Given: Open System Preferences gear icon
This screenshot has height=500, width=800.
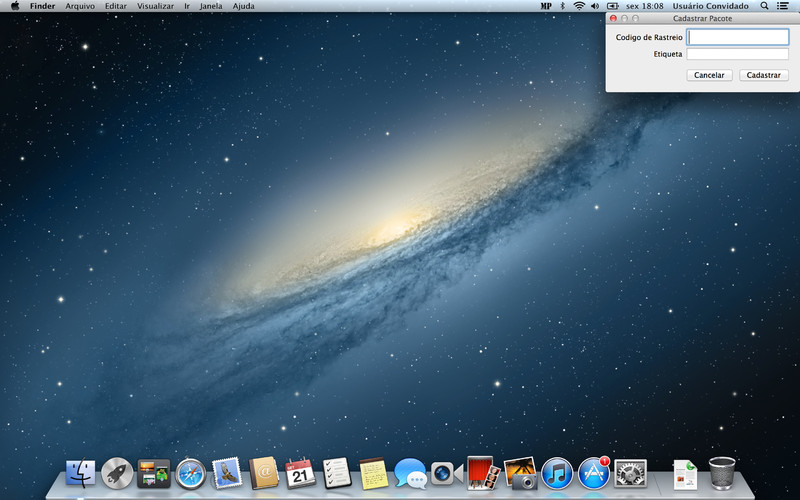Looking at the screenshot, I should pos(630,473).
